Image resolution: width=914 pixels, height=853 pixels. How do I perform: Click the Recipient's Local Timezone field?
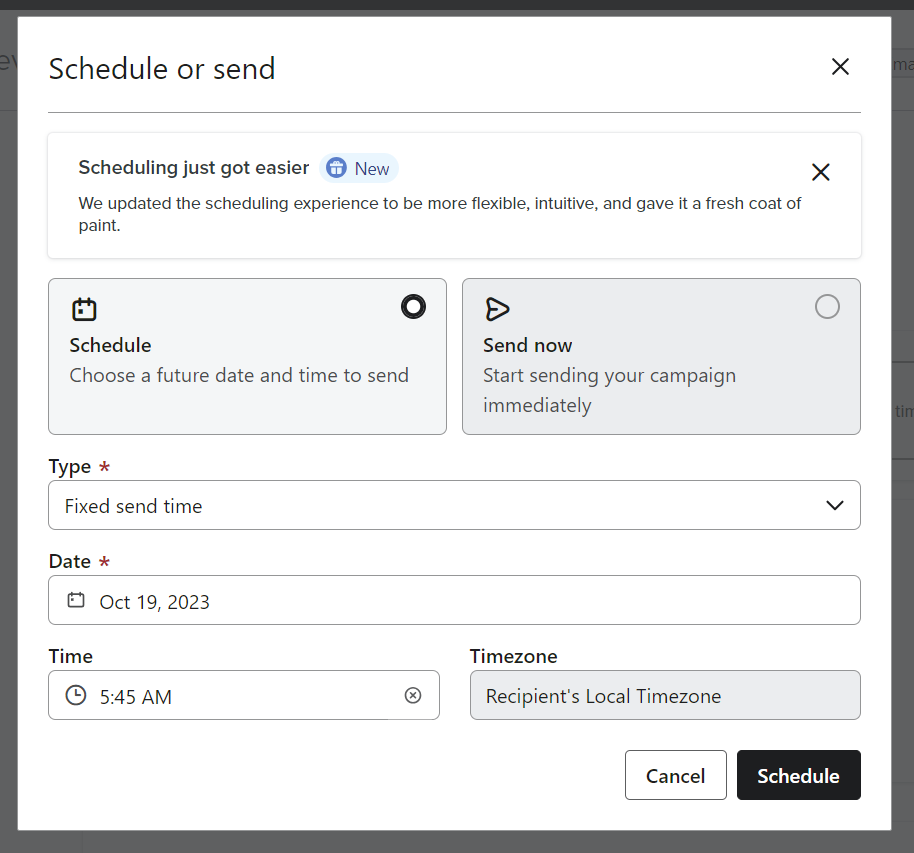coord(665,695)
